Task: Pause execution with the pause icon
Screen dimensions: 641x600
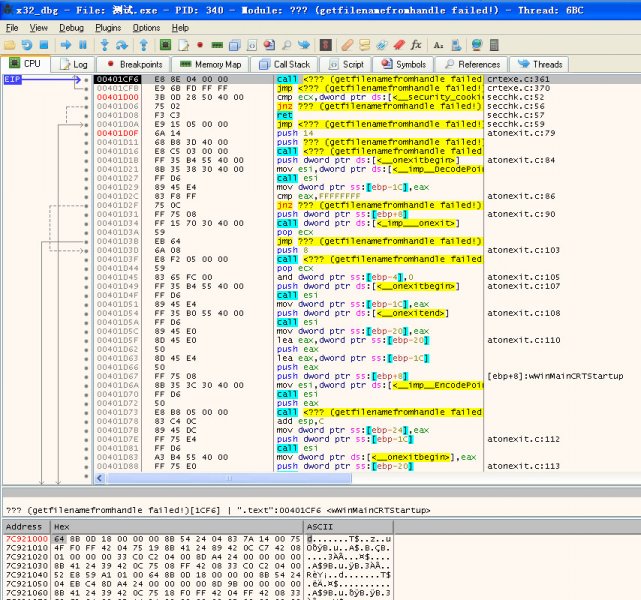Action: click(83, 45)
